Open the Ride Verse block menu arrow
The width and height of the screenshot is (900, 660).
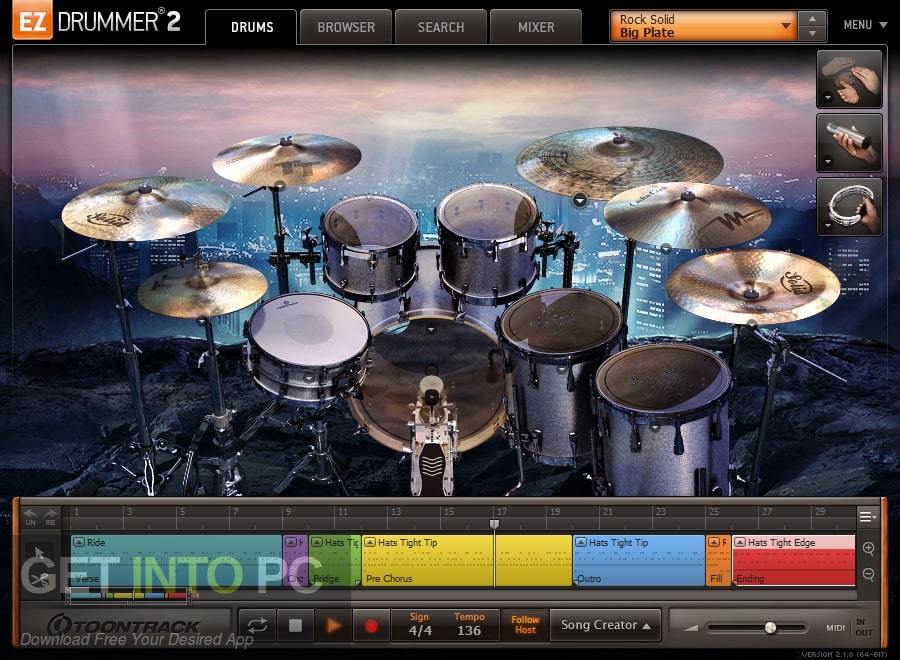pyautogui.click(x=79, y=542)
